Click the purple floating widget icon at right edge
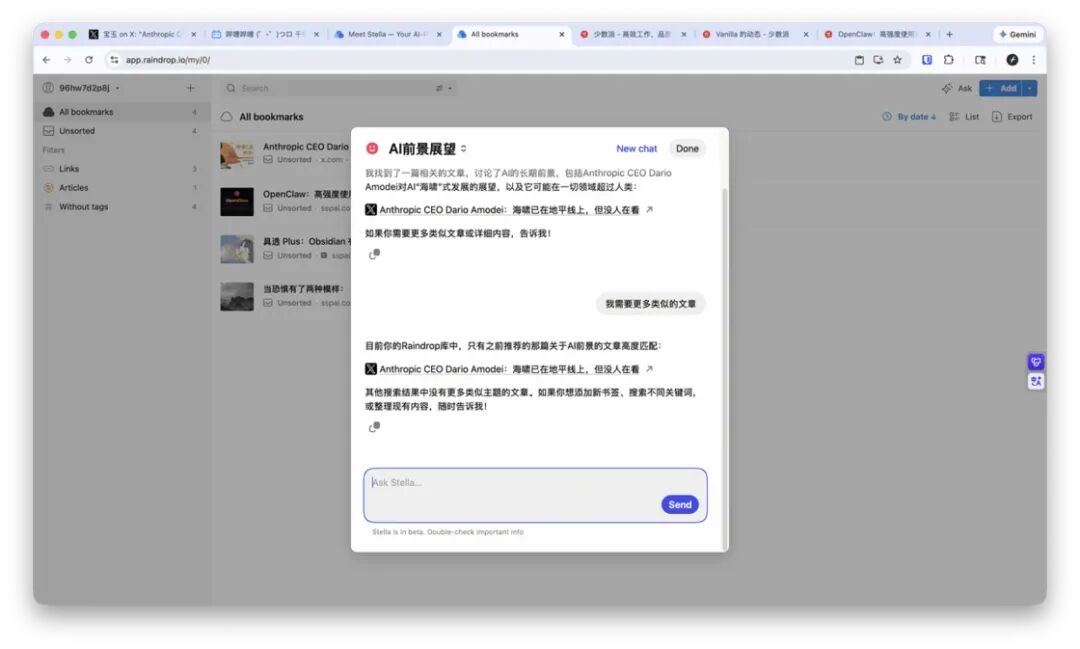 (x=1035, y=362)
